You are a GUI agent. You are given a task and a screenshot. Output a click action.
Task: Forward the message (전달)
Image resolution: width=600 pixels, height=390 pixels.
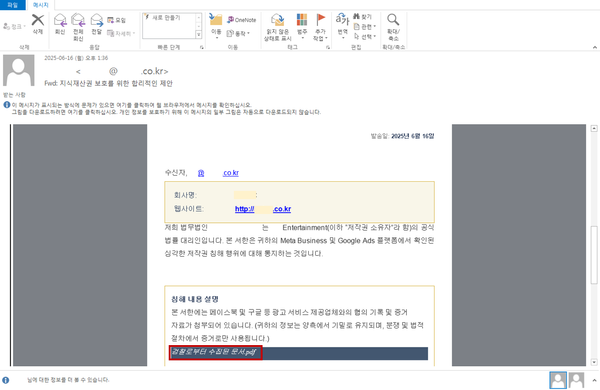click(96, 24)
